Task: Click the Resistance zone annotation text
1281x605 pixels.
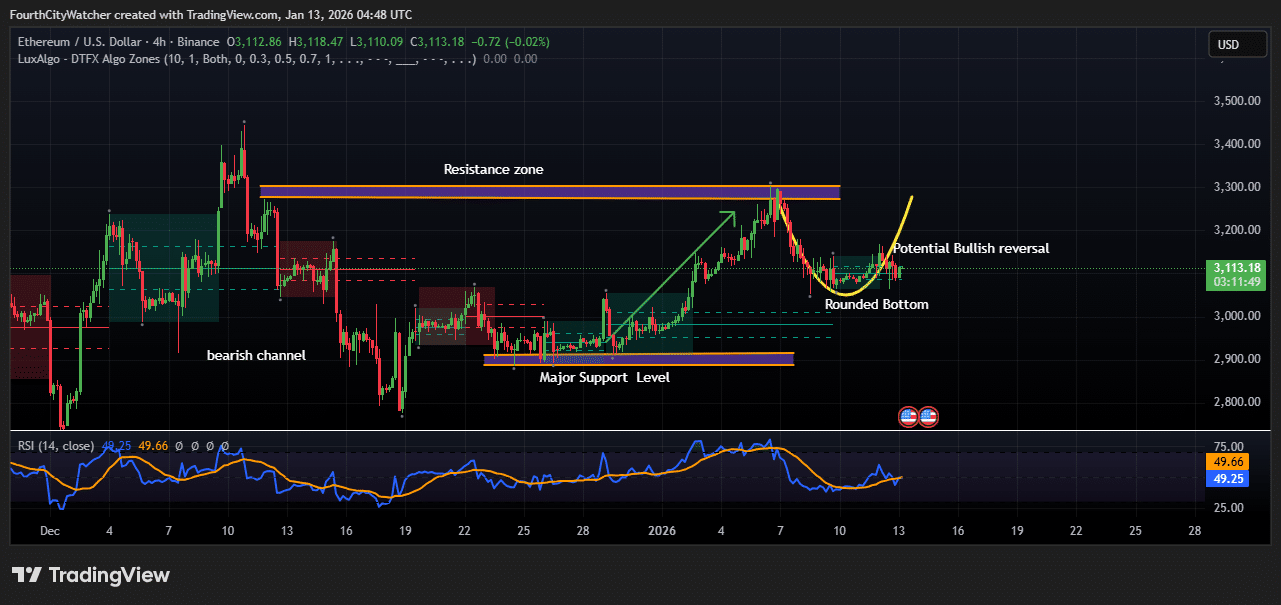Action: [494, 170]
